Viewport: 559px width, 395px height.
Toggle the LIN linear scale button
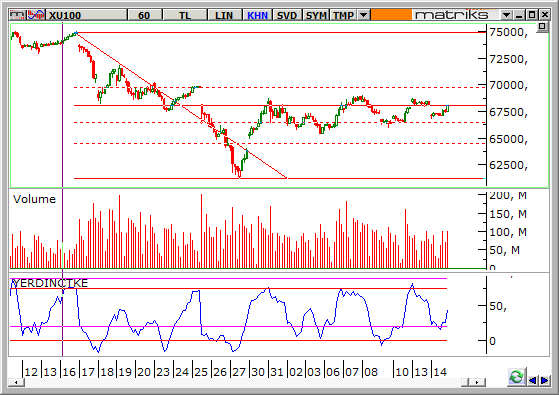click(x=224, y=15)
